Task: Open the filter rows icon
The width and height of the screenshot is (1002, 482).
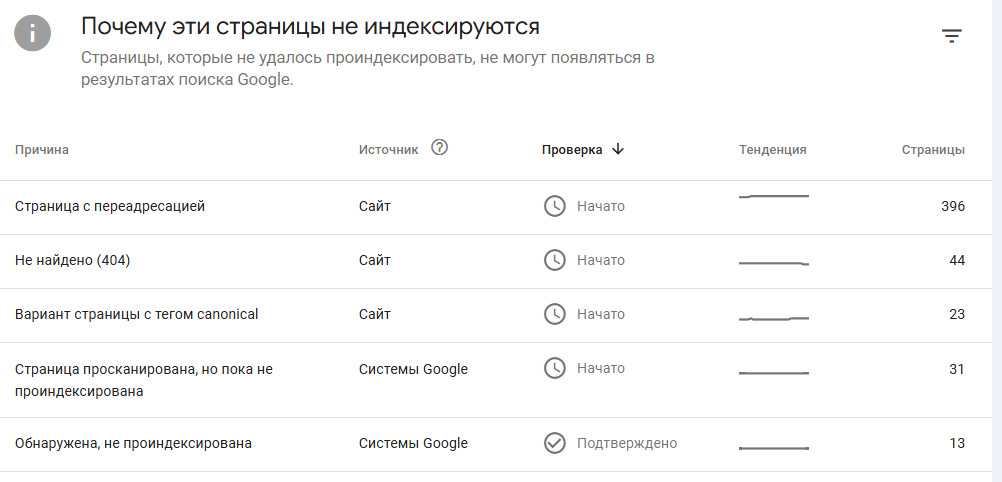Action: click(x=951, y=36)
